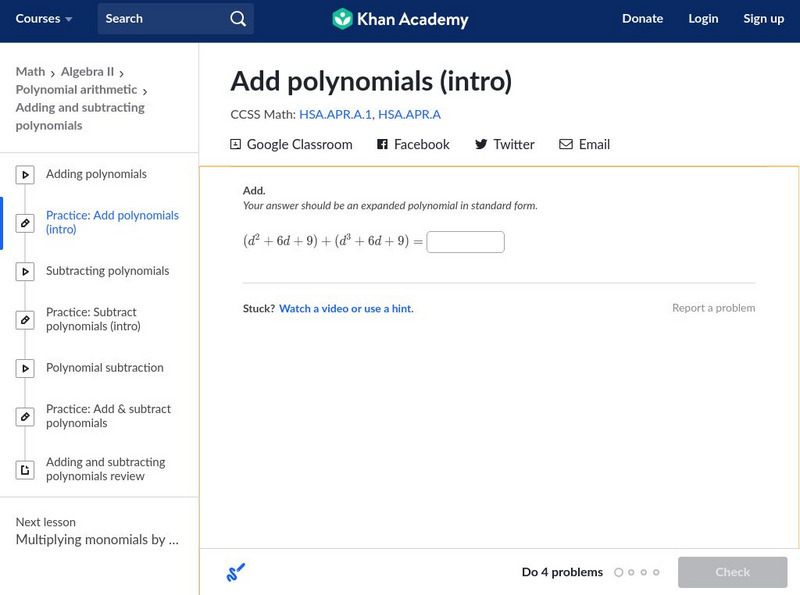Open Polynomial arithmetic breadcrumb
Viewport: 800px width, 595px height.
(77, 89)
